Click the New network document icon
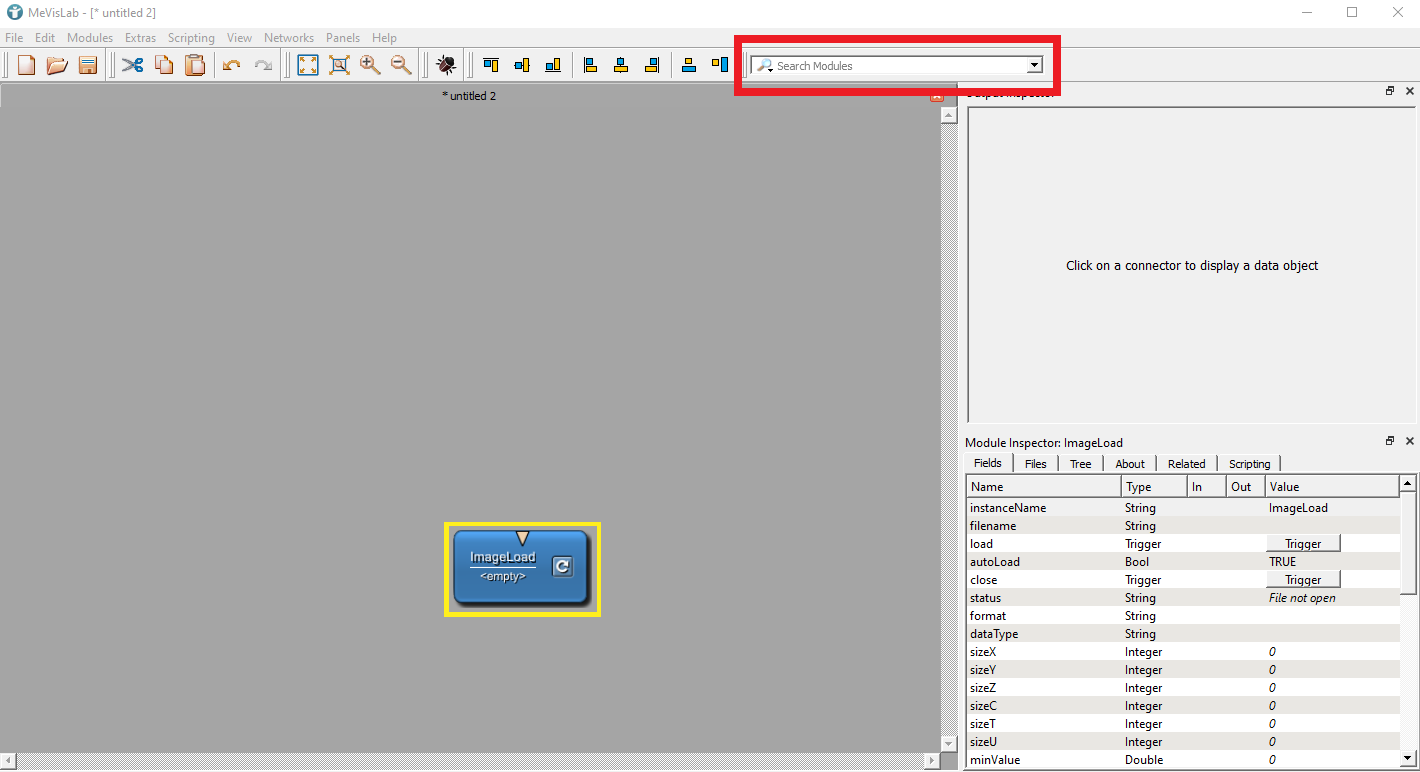This screenshot has height=772, width=1420. pos(27,65)
